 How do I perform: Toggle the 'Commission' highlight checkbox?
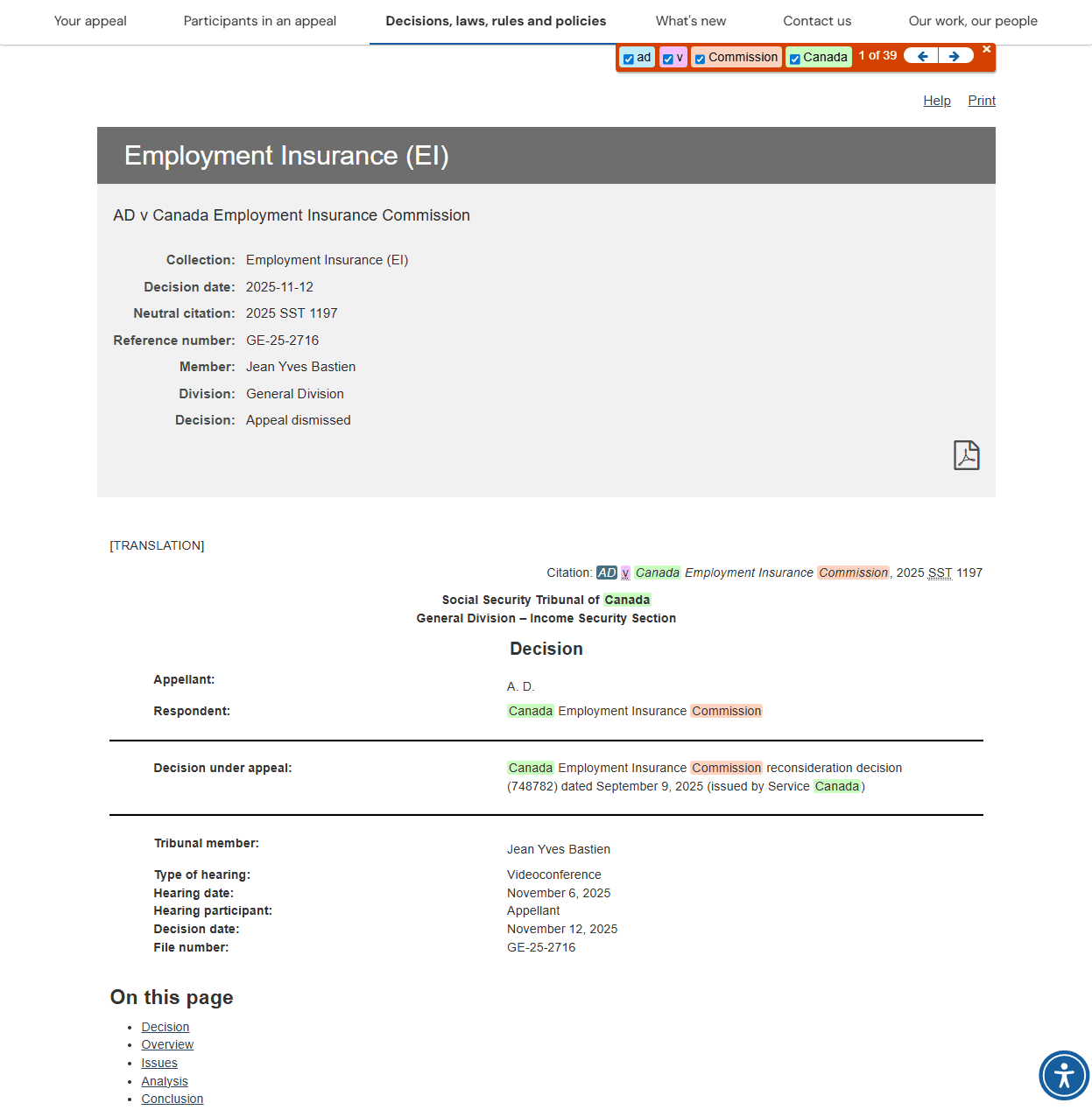click(700, 59)
